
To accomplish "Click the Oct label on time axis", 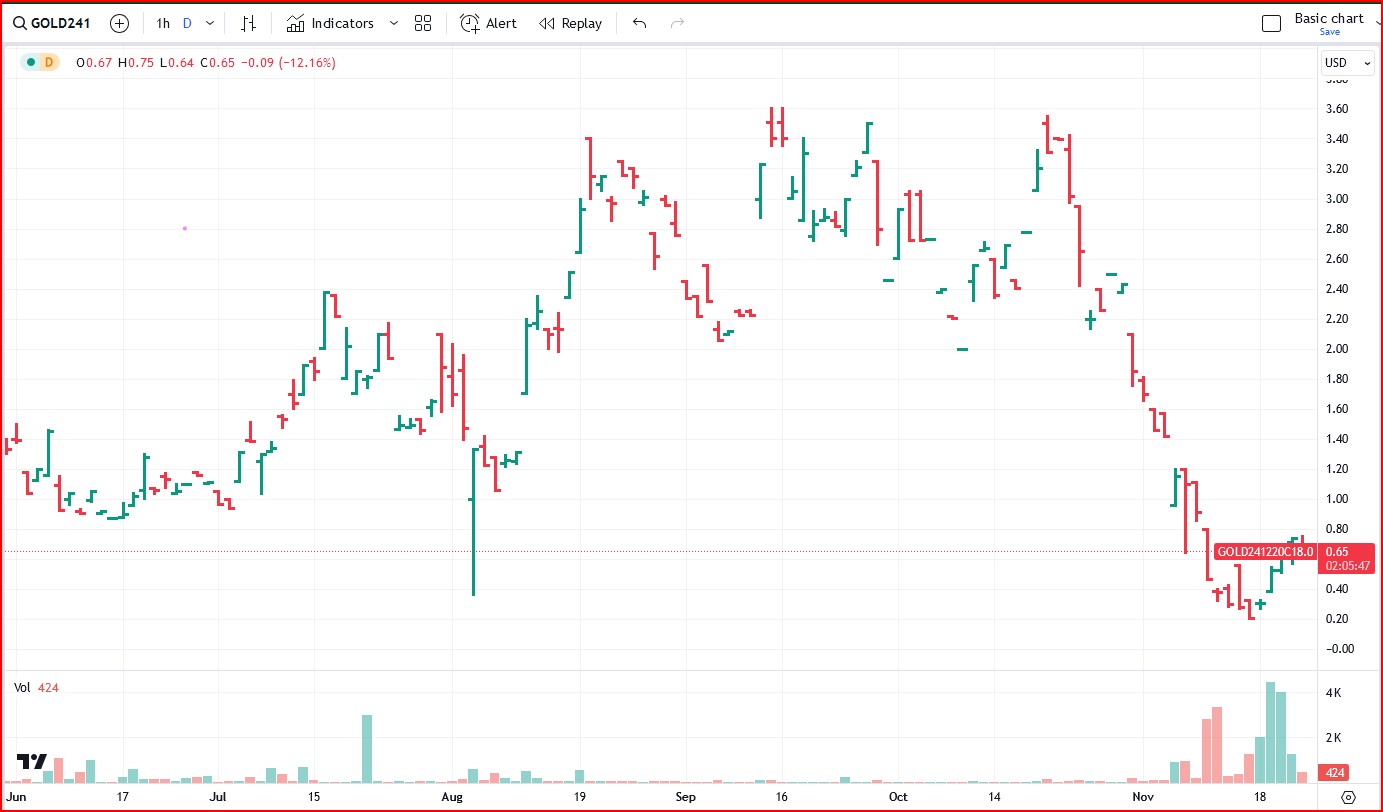I will [x=898, y=797].
